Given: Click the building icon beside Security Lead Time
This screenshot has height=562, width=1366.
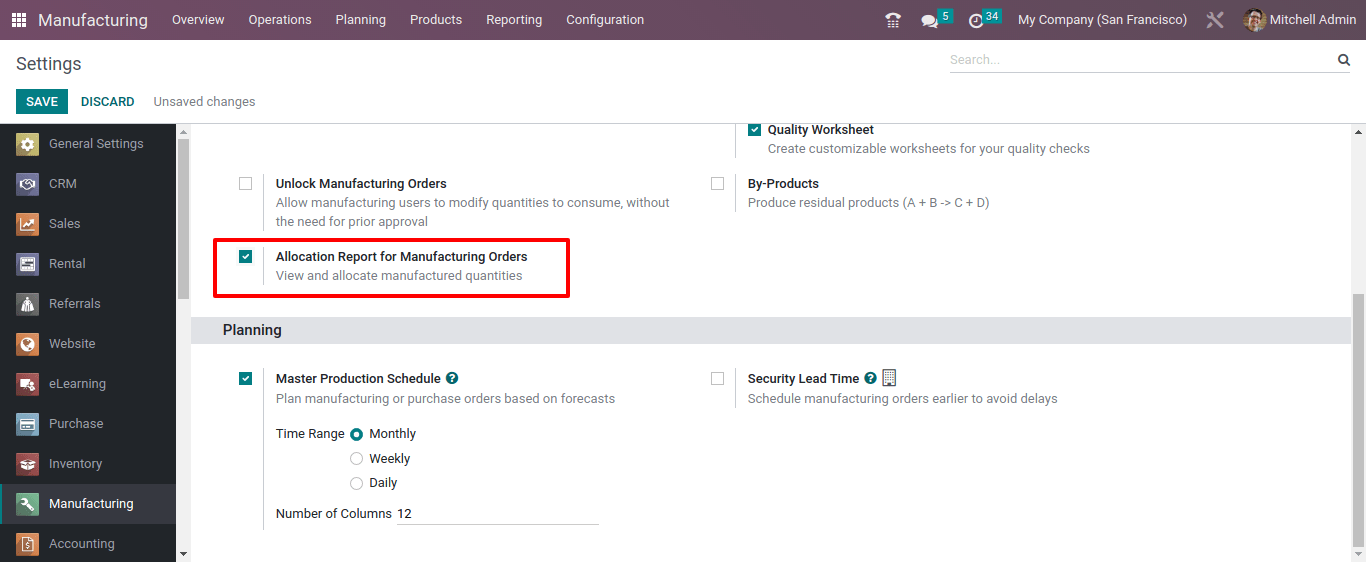Looking at the screenshot, I should [x=889, y=378].
